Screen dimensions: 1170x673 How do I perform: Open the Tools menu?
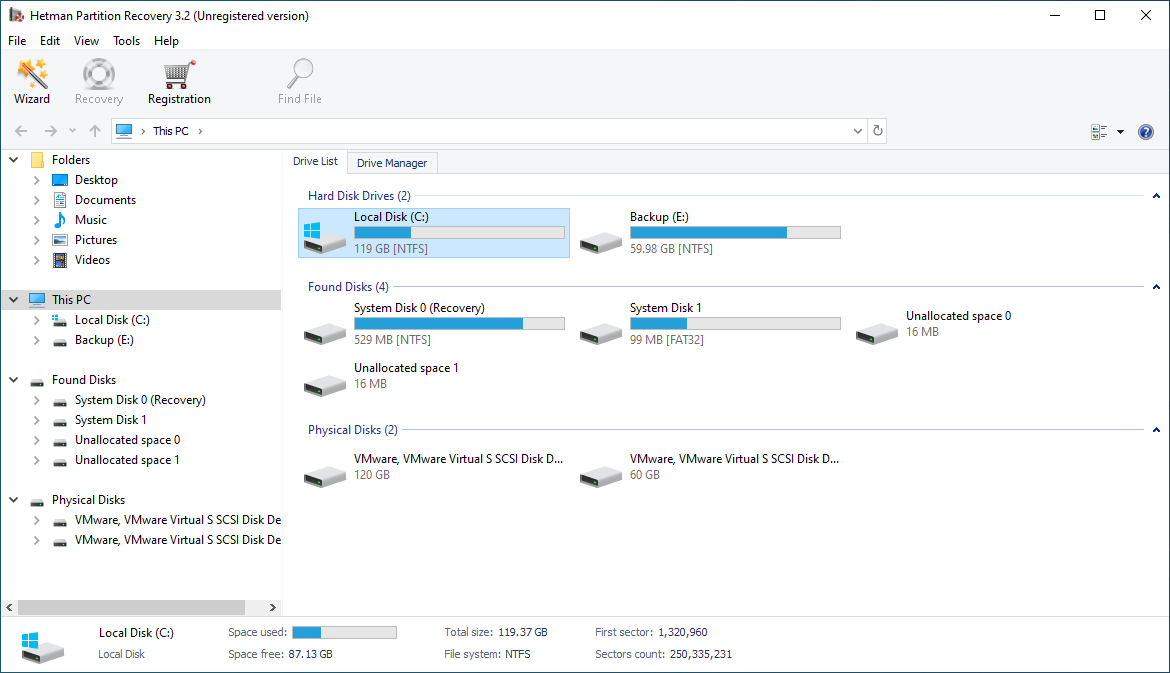(x=126, y=41)
